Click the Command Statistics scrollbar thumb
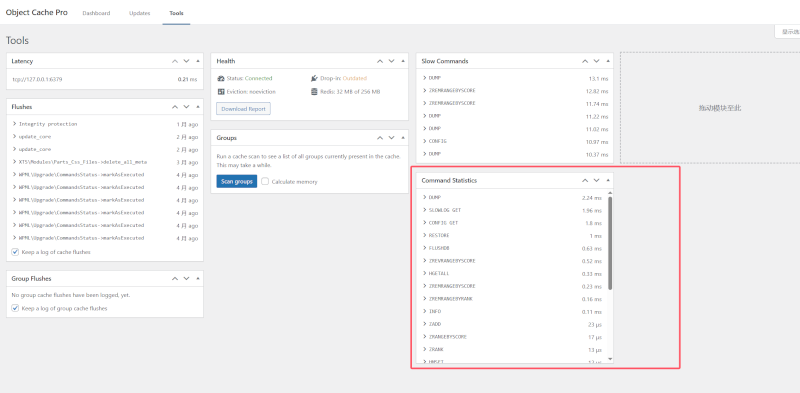Screen dimensions: 800x393 click(x=610, y=243)
